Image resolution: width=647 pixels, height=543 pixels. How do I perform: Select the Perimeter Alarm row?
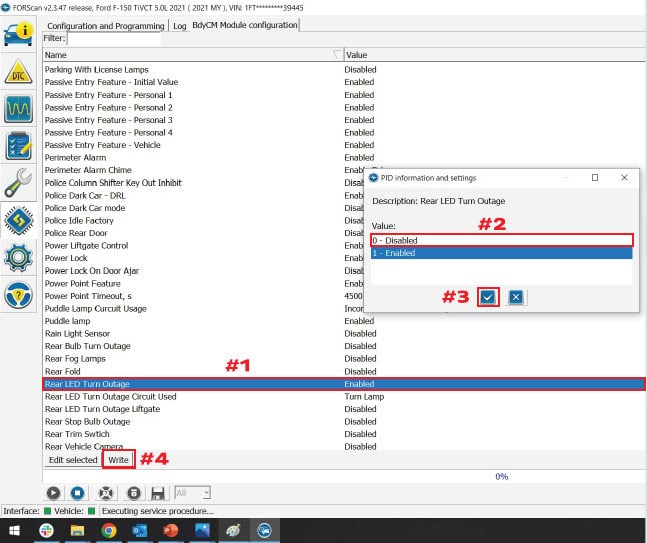coord(344,158)
